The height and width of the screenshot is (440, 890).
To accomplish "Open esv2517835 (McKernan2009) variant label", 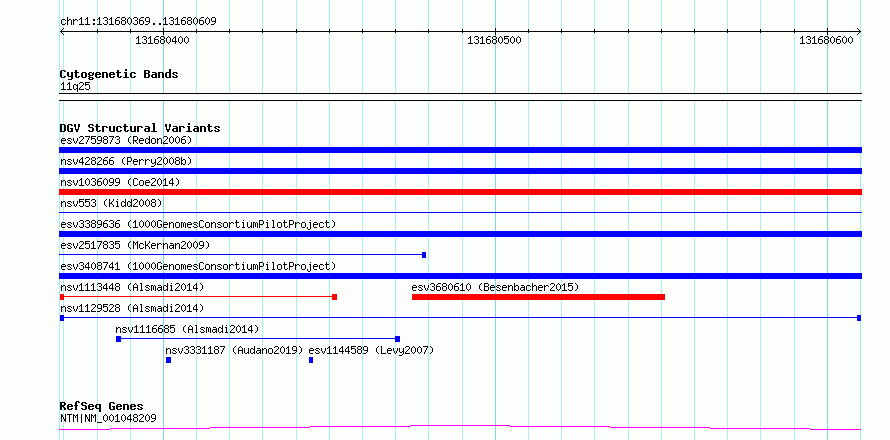I will pyautogui.click(x=135, y=245).
